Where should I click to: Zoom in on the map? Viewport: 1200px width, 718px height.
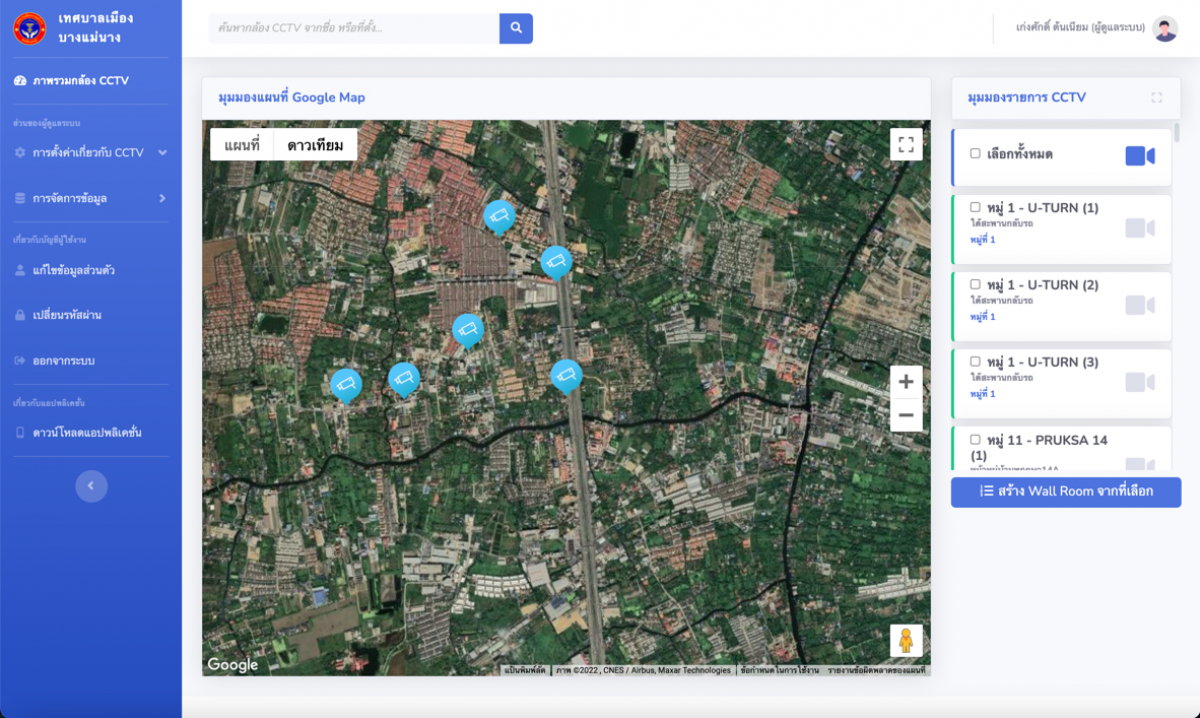[906, 382]
